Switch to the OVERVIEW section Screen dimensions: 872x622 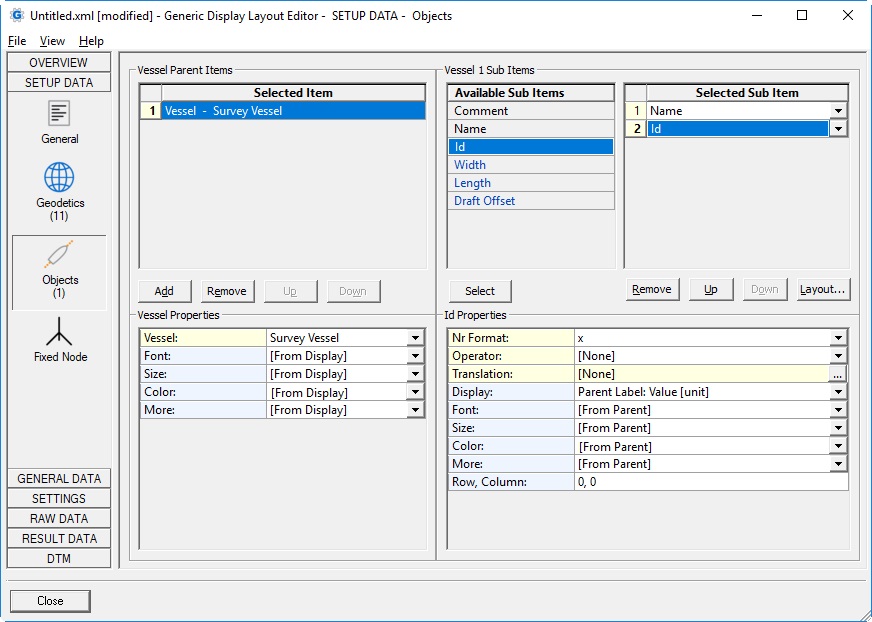59,62
